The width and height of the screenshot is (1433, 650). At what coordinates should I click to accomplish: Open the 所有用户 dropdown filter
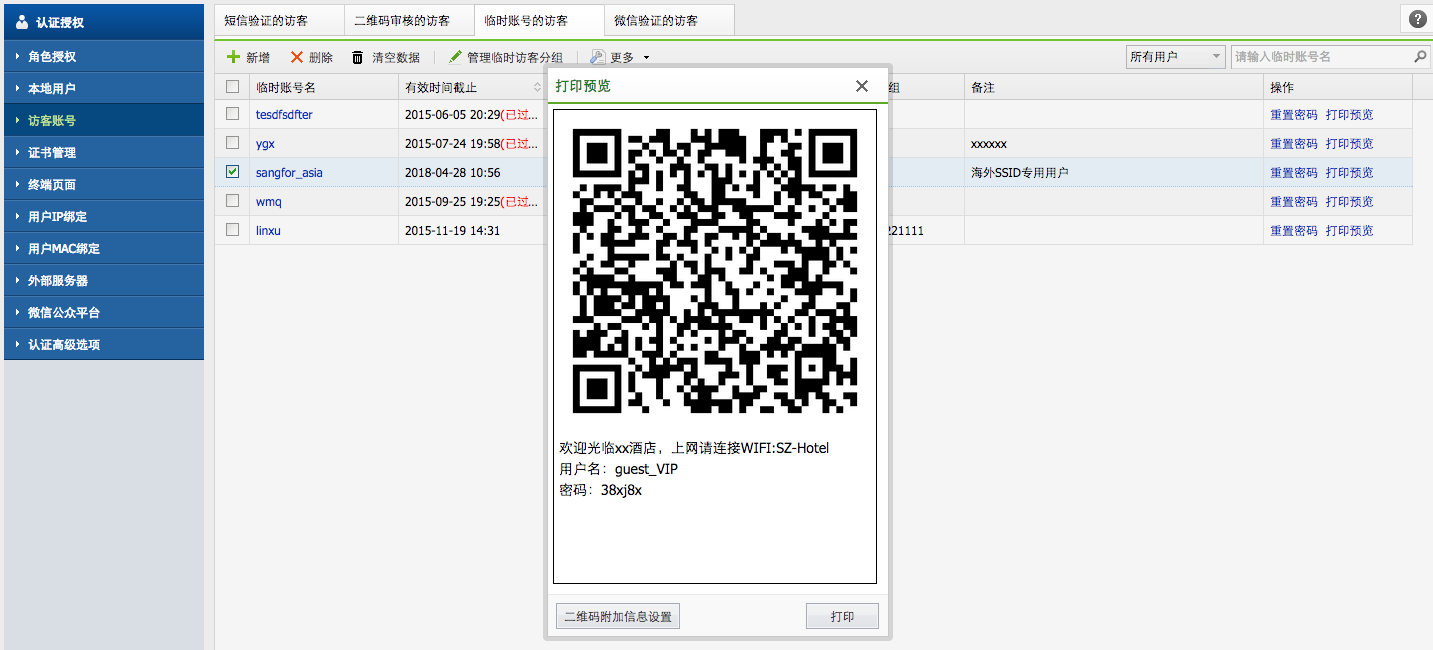[x=1175, y=57]
